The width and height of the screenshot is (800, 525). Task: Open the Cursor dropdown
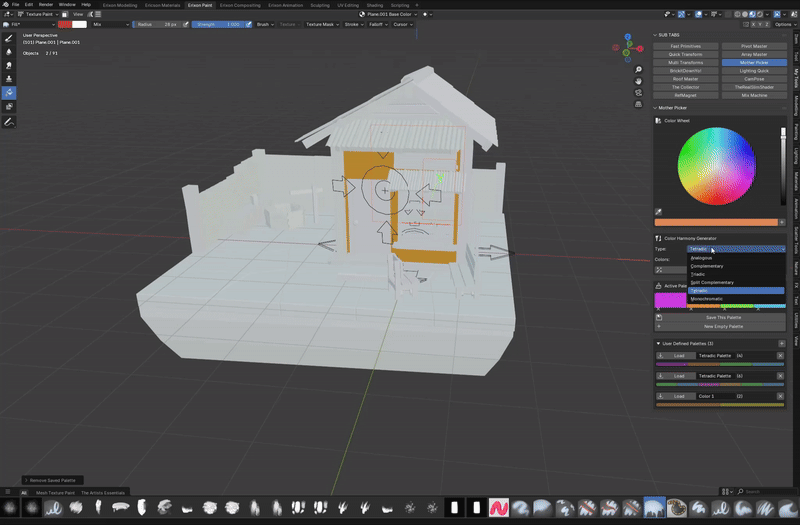tap(403, 24)
